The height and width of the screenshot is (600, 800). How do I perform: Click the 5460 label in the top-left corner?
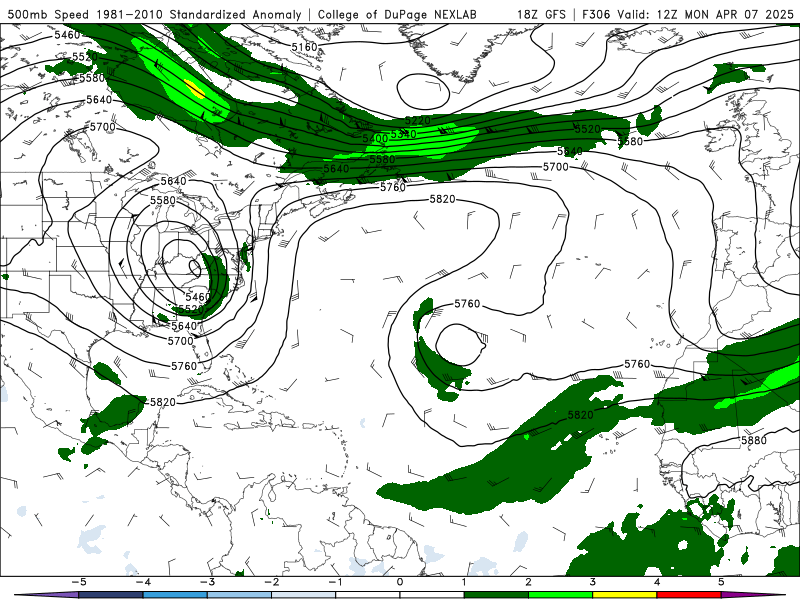(67, 35)
